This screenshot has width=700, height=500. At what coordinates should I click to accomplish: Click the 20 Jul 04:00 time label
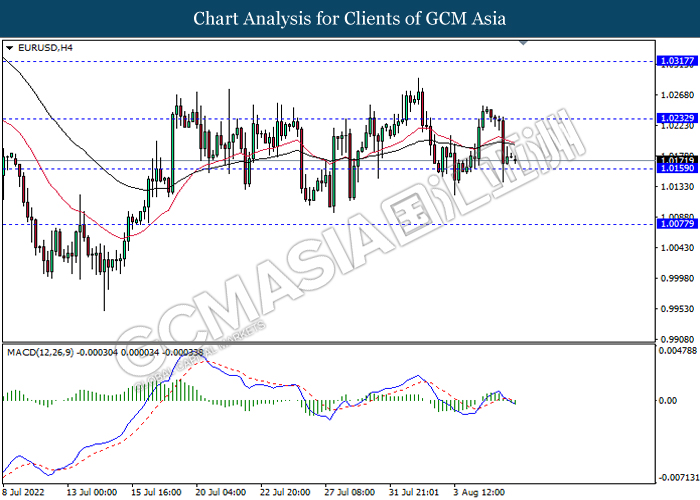click(x=221, y=492)
